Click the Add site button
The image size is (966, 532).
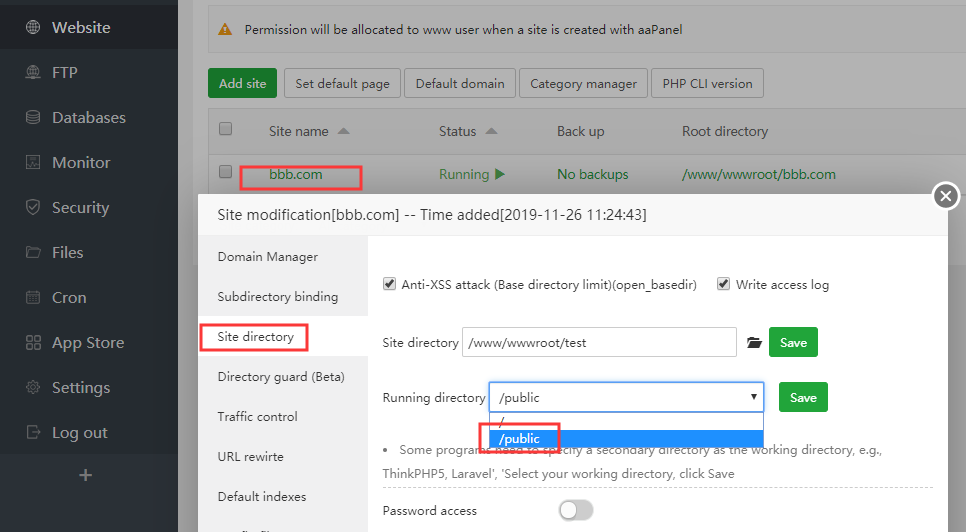(242, 84)
